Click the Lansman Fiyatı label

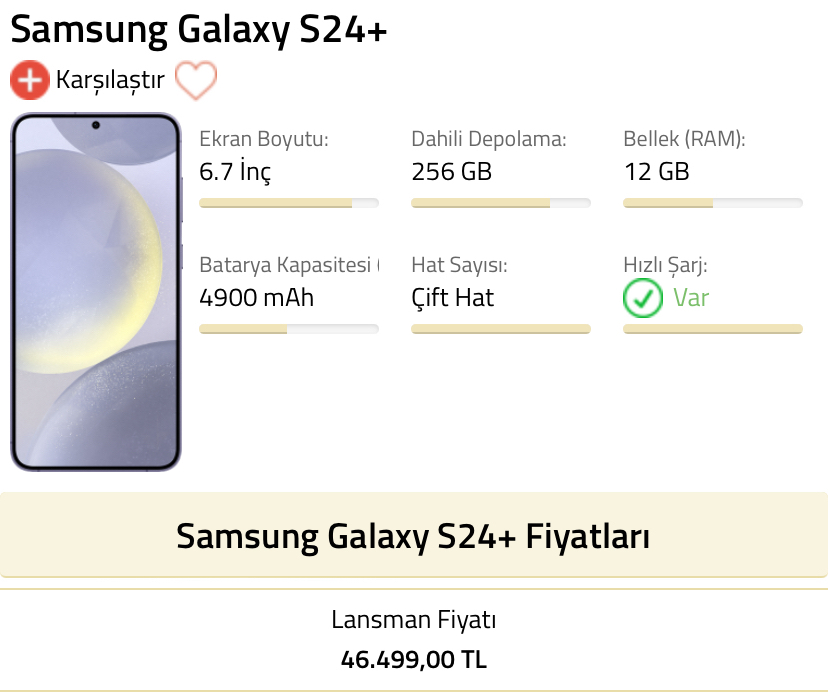point(413,621)
